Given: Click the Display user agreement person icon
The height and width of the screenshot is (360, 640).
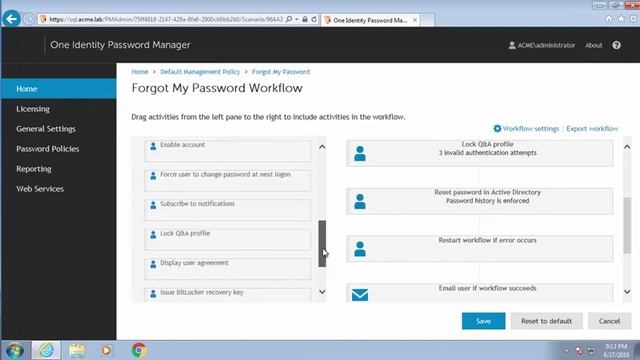Looking at the screenshot, I should (x=153, y=264).
